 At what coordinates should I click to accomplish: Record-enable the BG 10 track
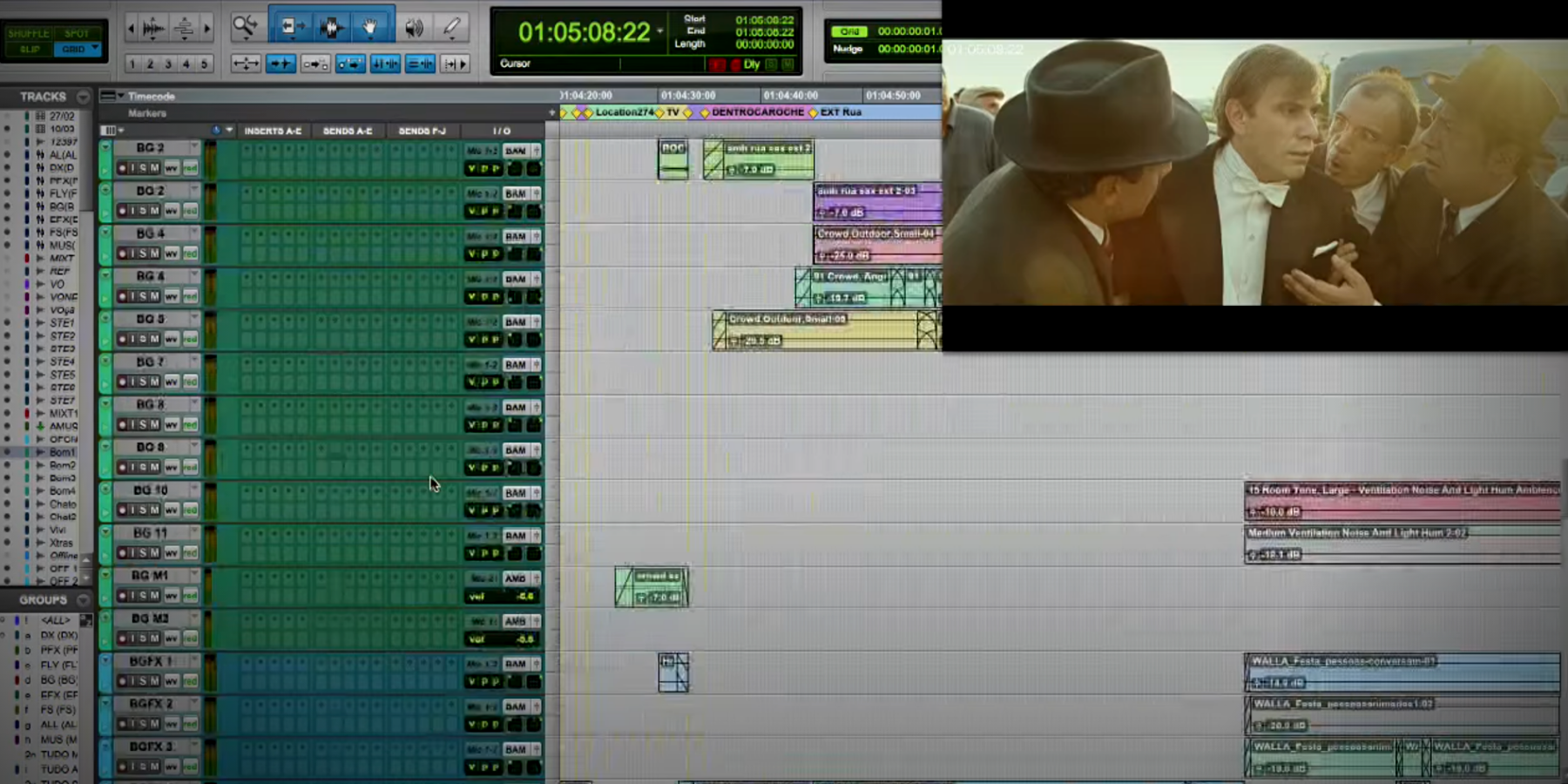(122, 510)
